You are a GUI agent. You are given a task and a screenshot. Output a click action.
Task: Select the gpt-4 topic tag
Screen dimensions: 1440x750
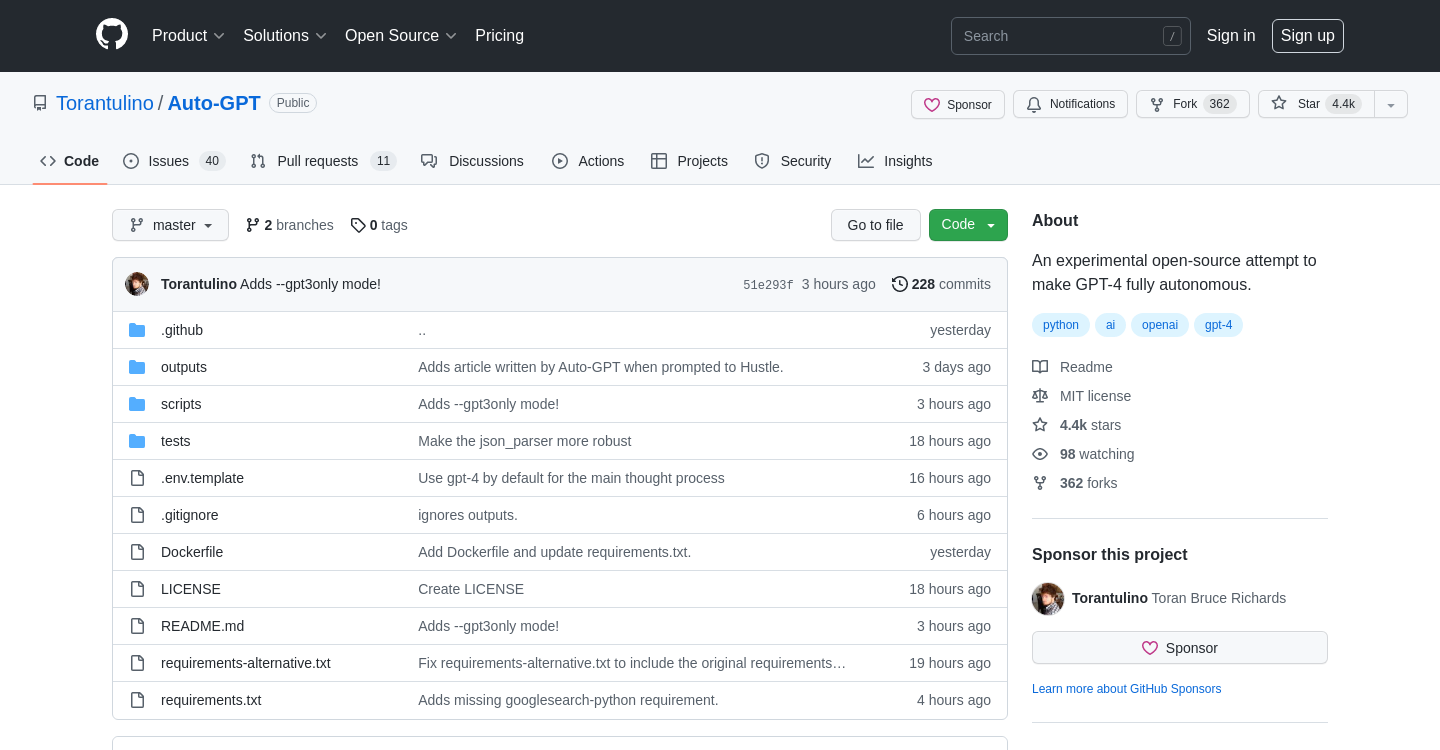click(1218, 325)
